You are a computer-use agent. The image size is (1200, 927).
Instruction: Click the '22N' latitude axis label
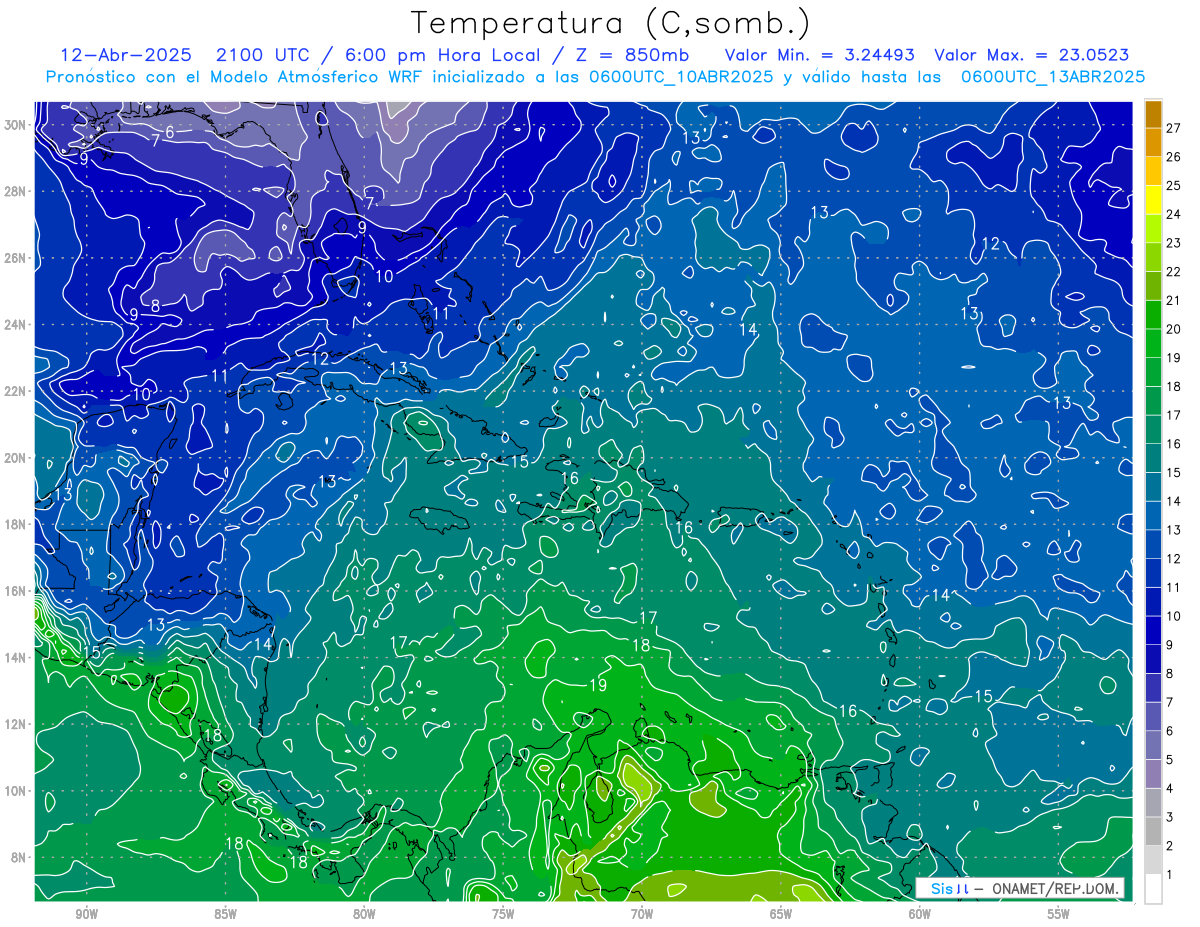click(x=16, y=391)
